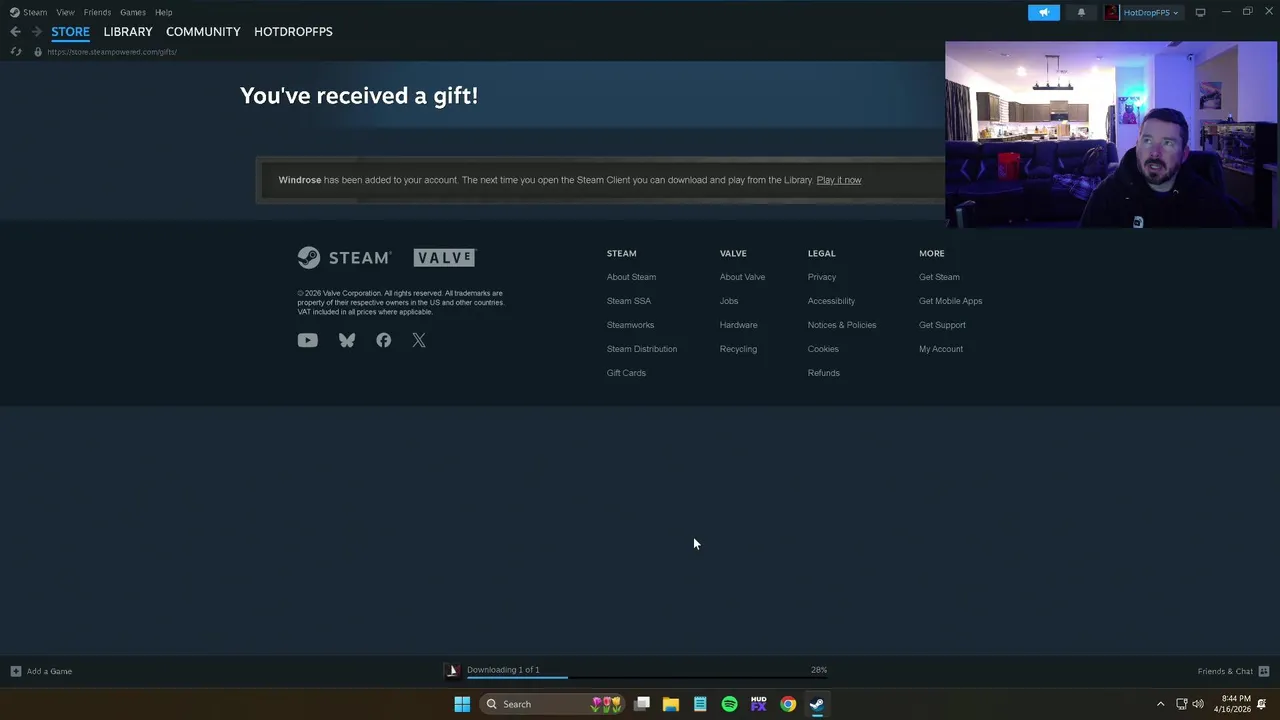Open the notifications bell
The width and height of the screenshot is (1280, 720).
(x=1081, y=12)
